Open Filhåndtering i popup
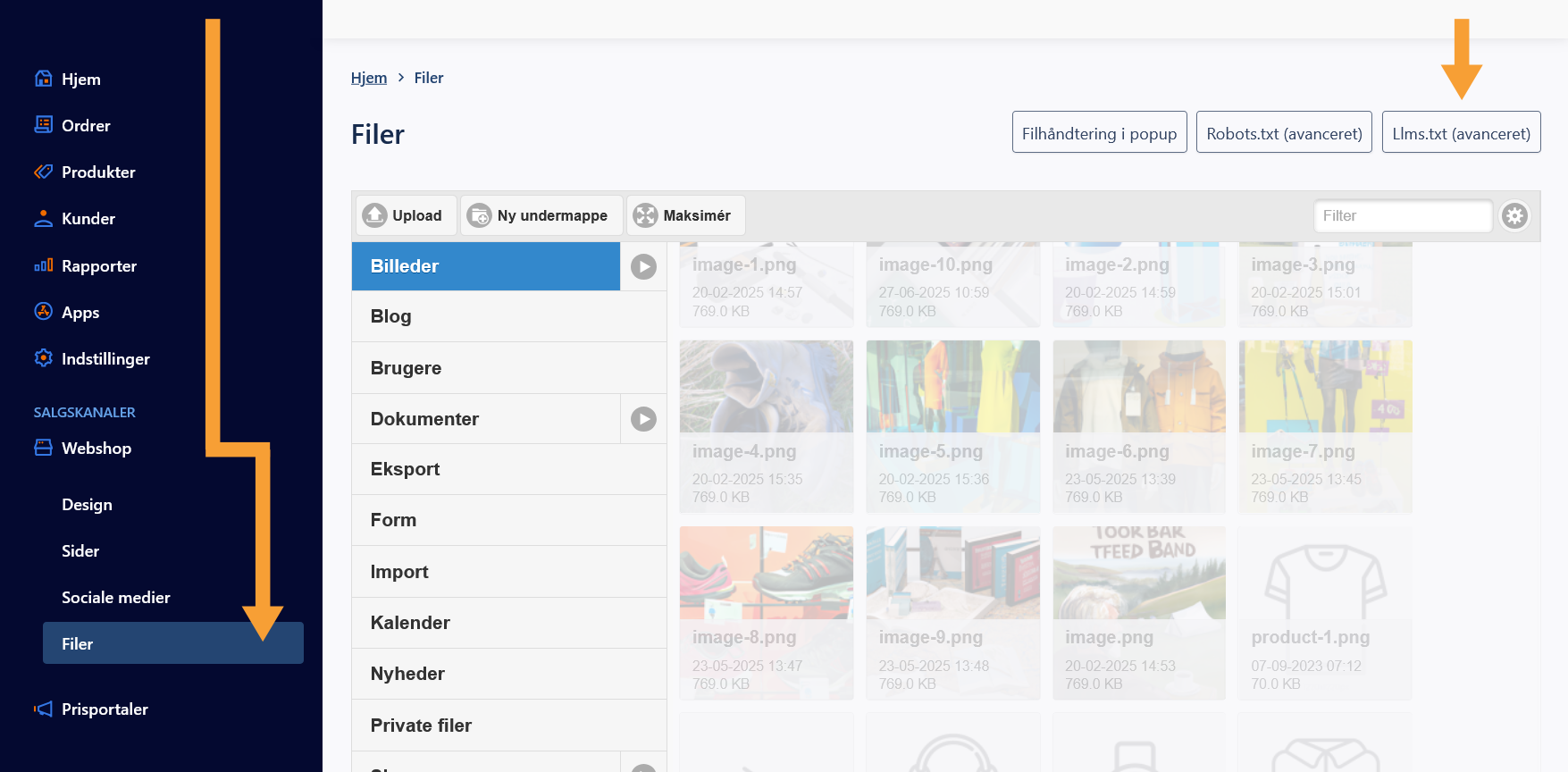Screen dimensions: 1568x772 pyautogui.click(x=1099, y=132)
